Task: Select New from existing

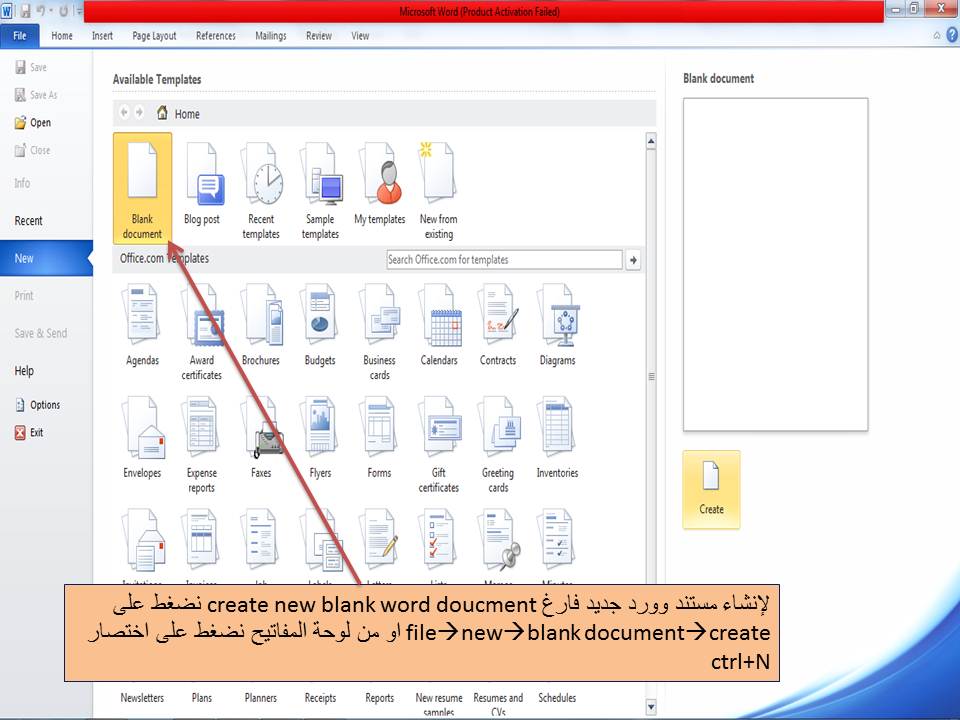Action: pyautogui.click(x=438, y=190)
